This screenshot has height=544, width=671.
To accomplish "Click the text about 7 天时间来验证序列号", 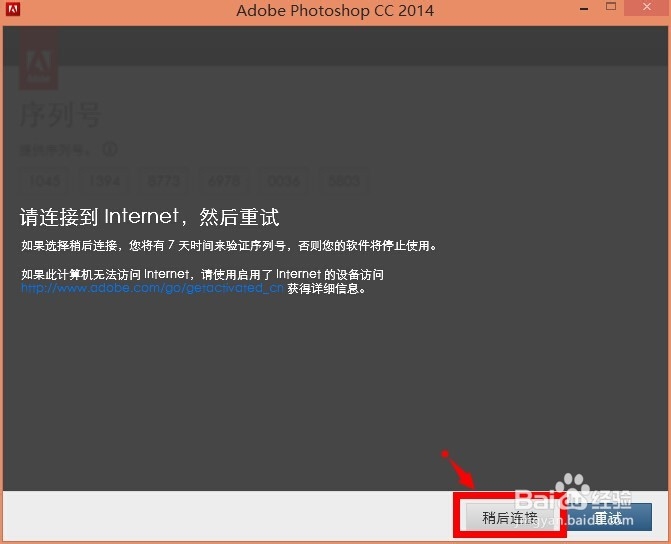I will (x=229, y=246).
